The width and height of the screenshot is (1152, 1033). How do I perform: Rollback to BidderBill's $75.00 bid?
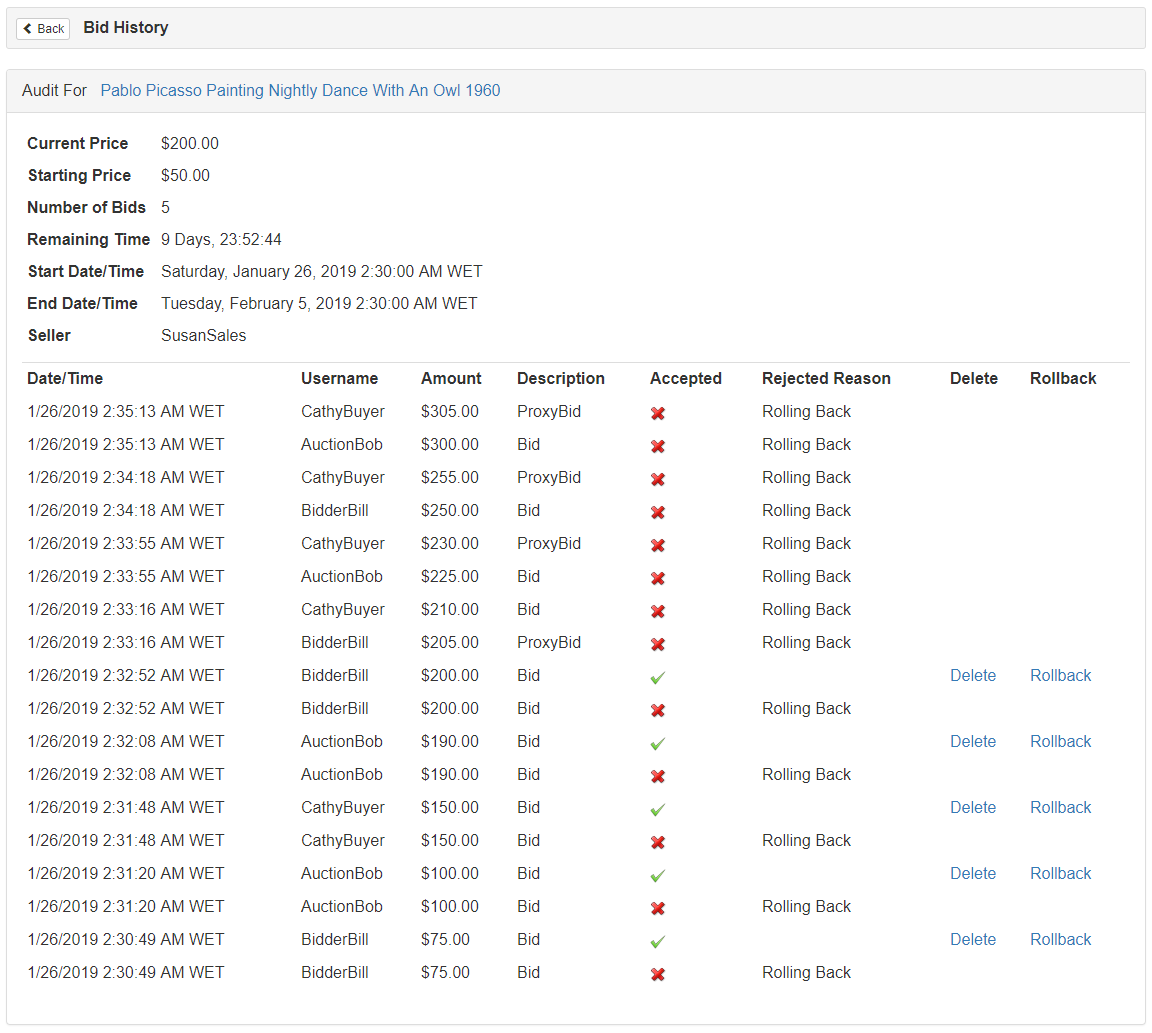coord(1060,940)
